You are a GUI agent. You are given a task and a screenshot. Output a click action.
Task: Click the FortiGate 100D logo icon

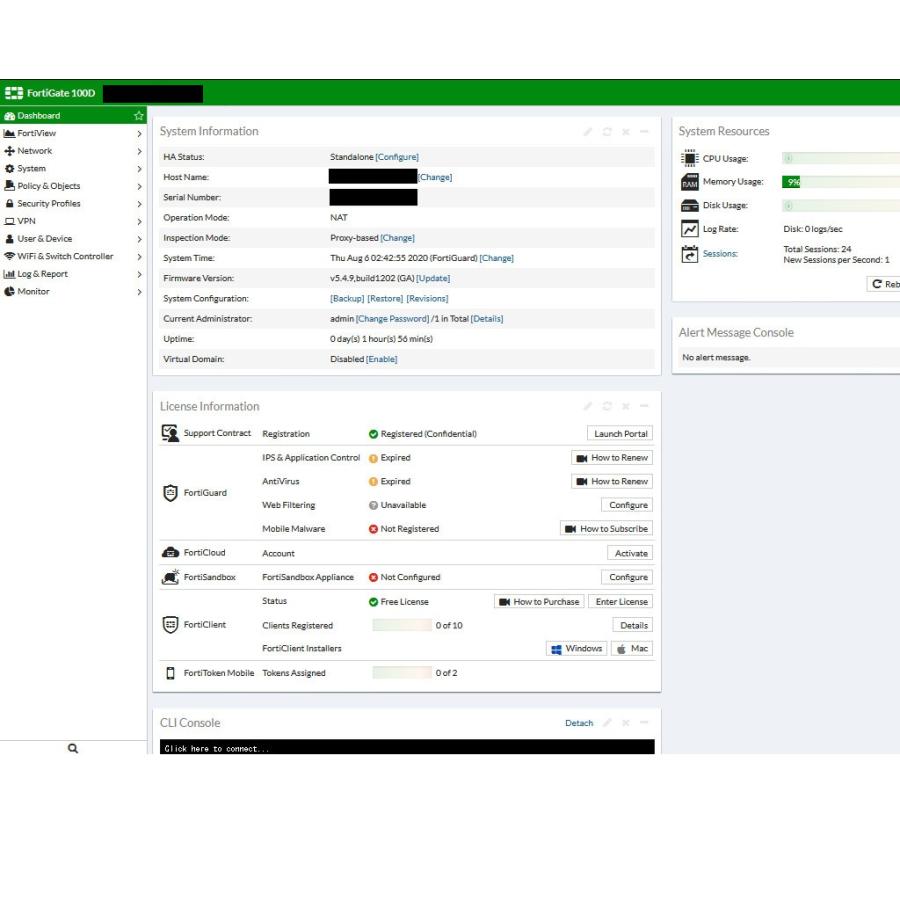(14, 93)
